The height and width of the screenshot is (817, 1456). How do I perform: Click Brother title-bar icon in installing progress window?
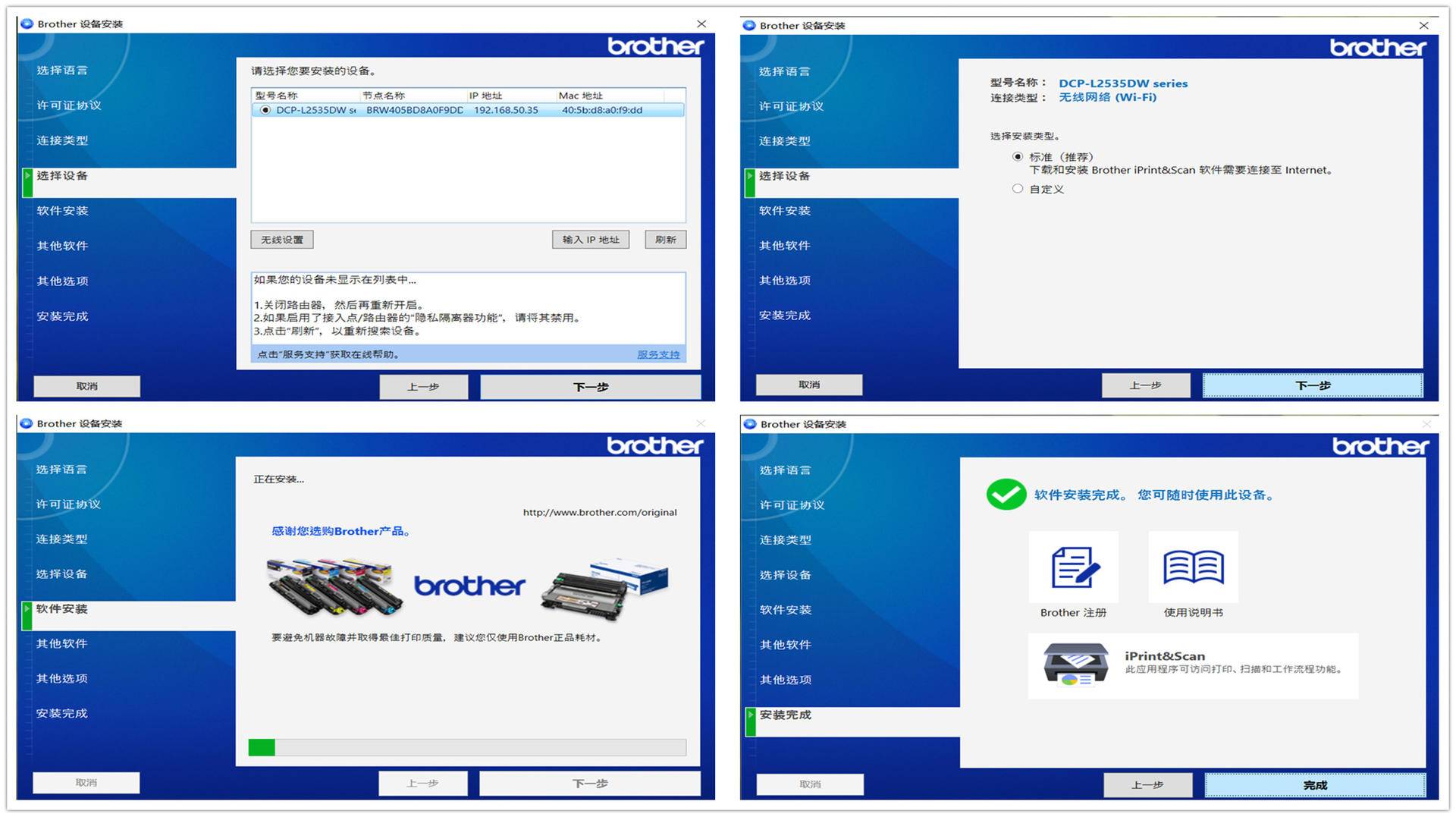point(27,423)
